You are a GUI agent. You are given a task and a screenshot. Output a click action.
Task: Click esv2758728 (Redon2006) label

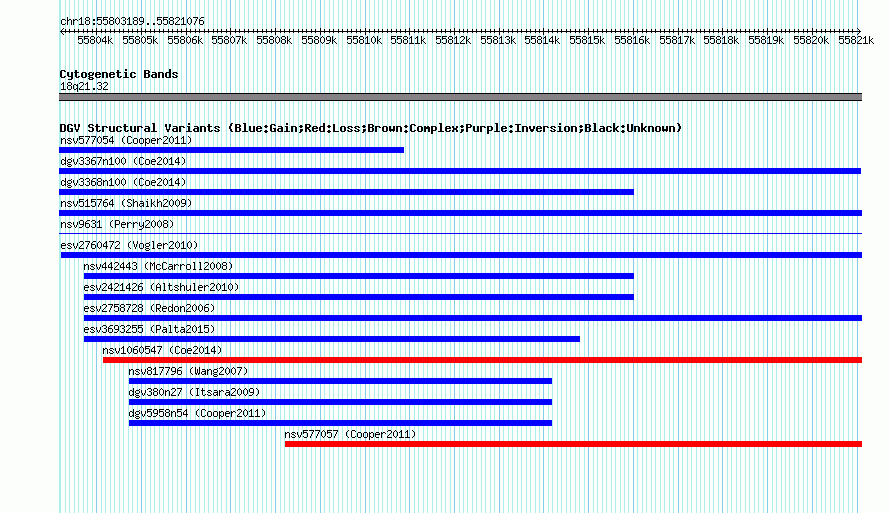[x=149, y=308]
